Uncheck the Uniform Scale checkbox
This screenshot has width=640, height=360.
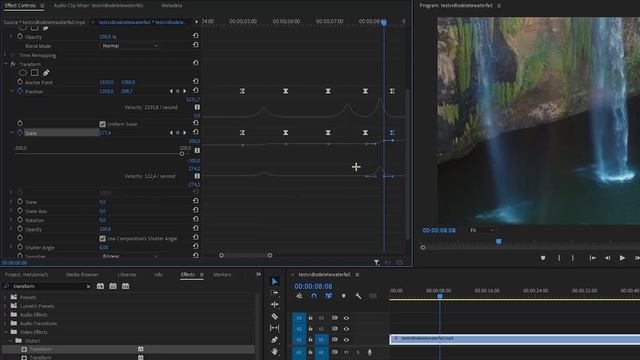102,124
